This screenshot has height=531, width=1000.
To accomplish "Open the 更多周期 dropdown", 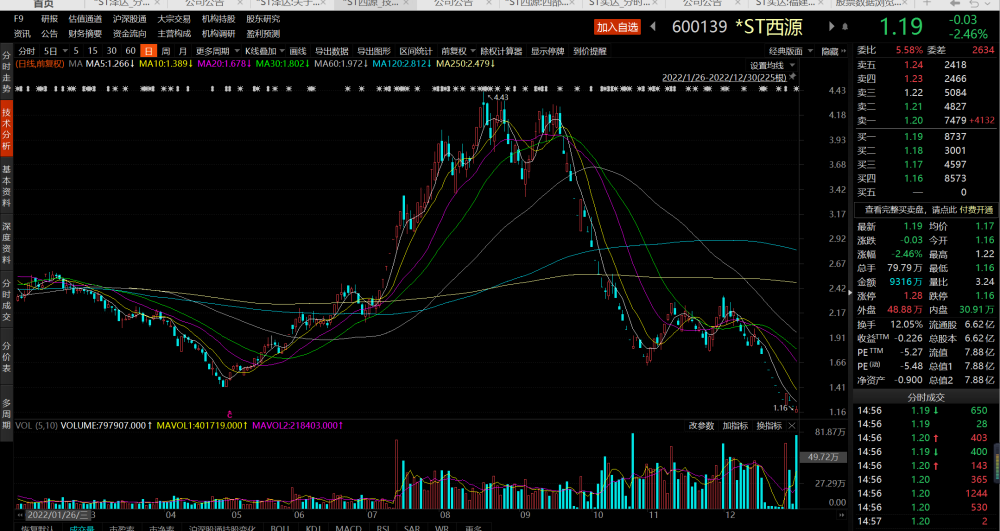I will (x=217, y=51).
